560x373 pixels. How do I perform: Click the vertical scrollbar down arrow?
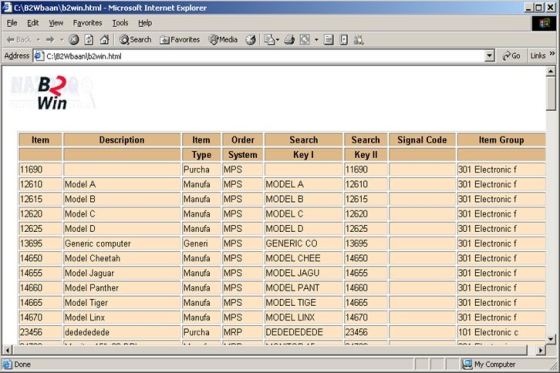[551, 338]
